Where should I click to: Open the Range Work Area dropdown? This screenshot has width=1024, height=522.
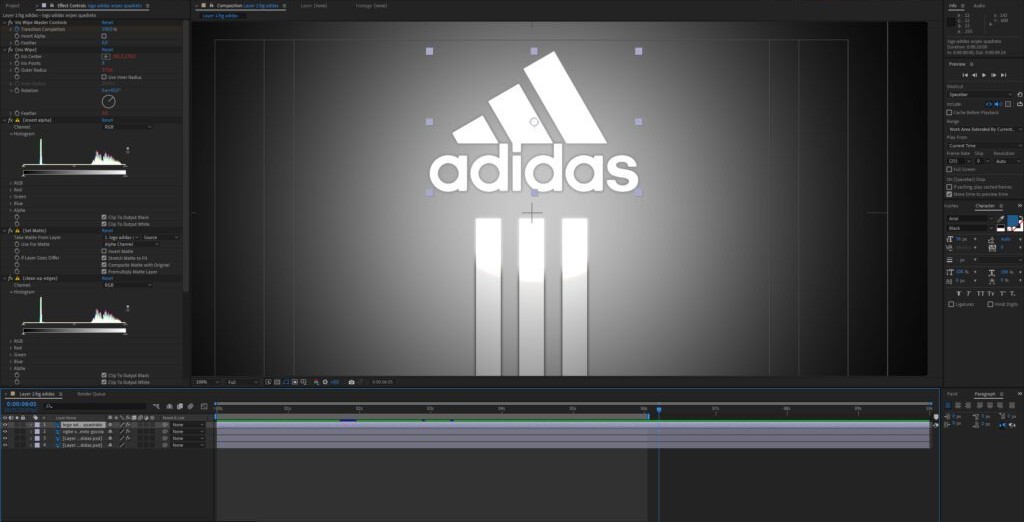pos(985,129)
